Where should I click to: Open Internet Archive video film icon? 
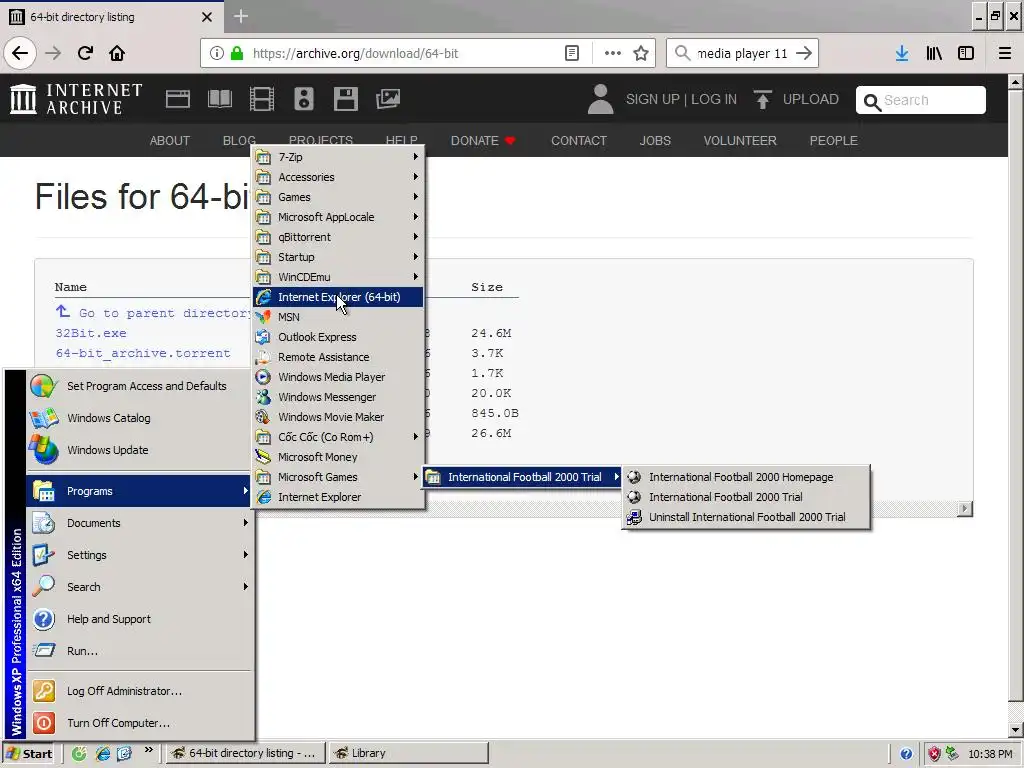262,99
